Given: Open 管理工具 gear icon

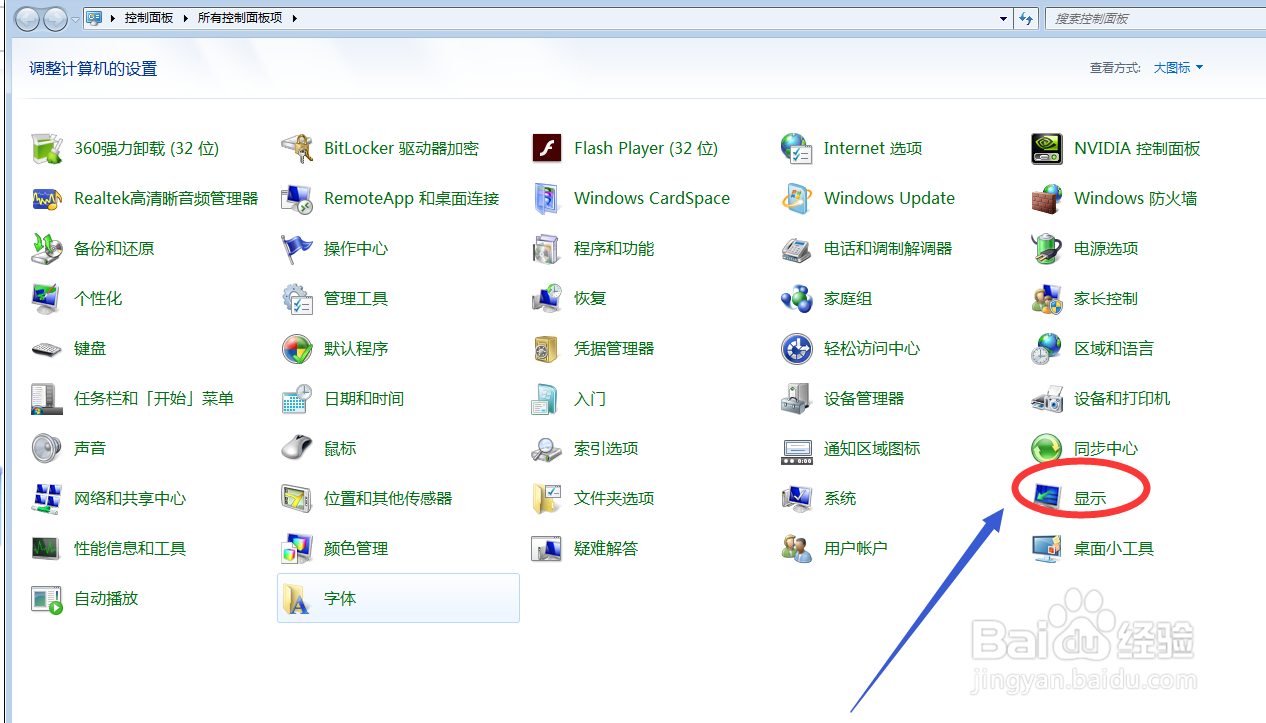Looking at the screenshot, I should (x=297, y=299).
